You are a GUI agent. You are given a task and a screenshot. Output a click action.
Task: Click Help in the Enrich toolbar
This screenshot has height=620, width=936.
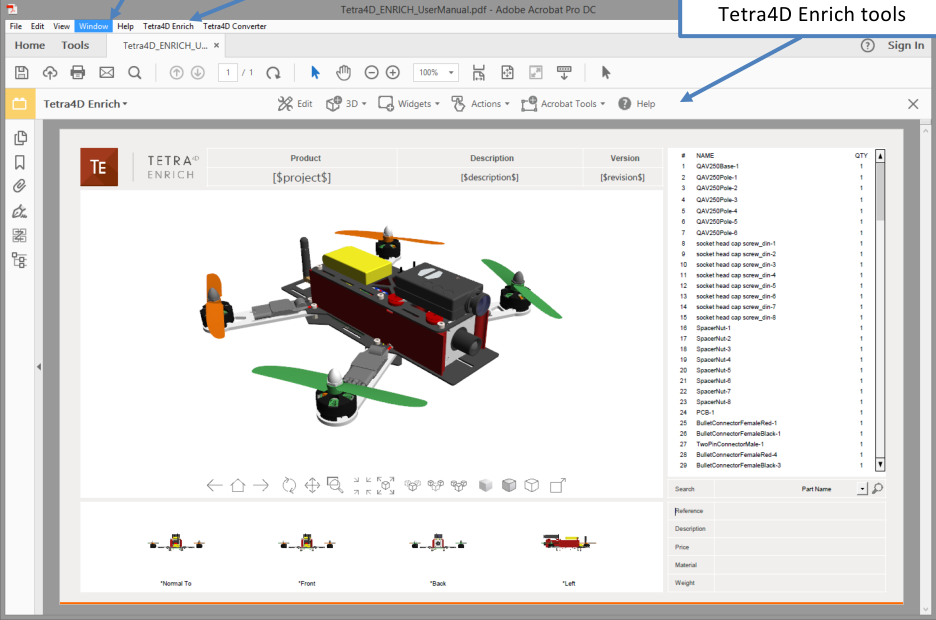click(x=637, y=104)
